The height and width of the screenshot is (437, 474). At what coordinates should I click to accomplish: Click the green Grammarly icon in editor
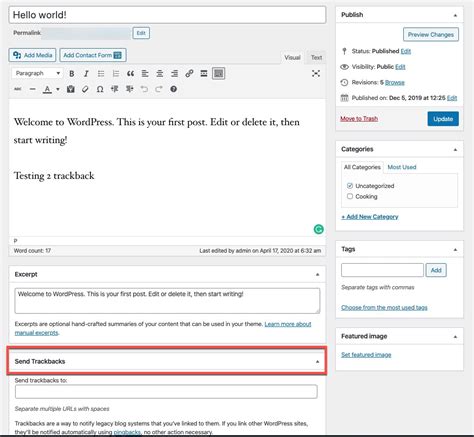click(319, 229)
